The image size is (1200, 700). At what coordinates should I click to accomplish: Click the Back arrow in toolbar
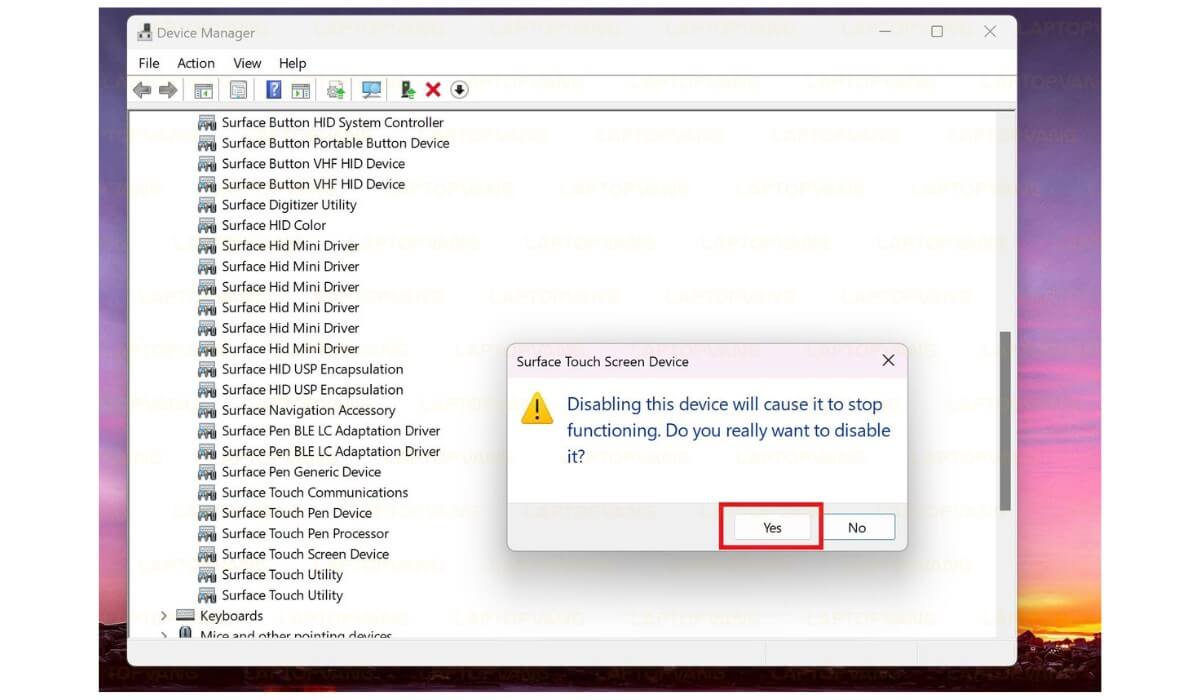[142, 90]
